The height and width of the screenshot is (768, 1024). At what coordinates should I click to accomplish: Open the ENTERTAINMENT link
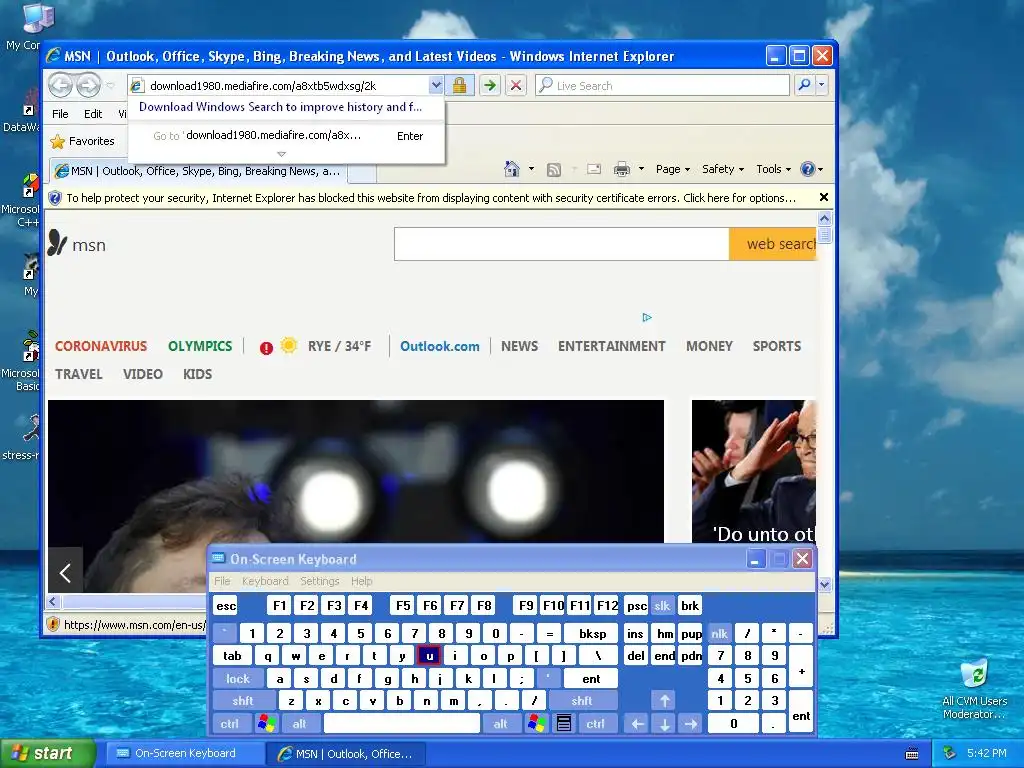click(x=611, y=346)
